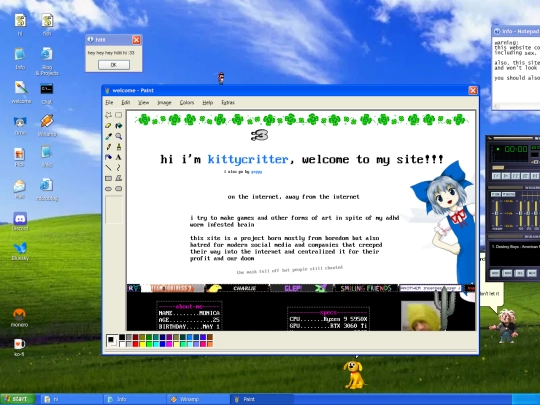Click the Winamp stop button
Screen dimensions: 540x405
[525, 176]
